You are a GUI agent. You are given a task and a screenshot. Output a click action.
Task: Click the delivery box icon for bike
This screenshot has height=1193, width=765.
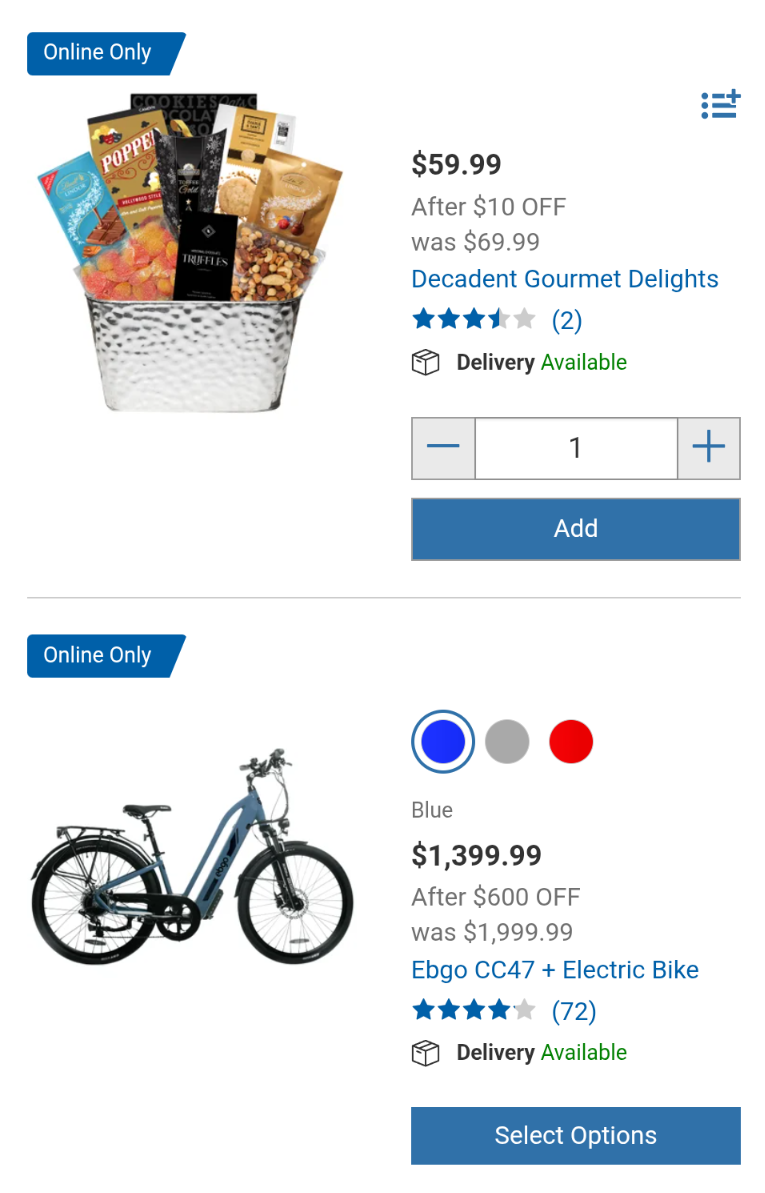(x=426, y=1053)
